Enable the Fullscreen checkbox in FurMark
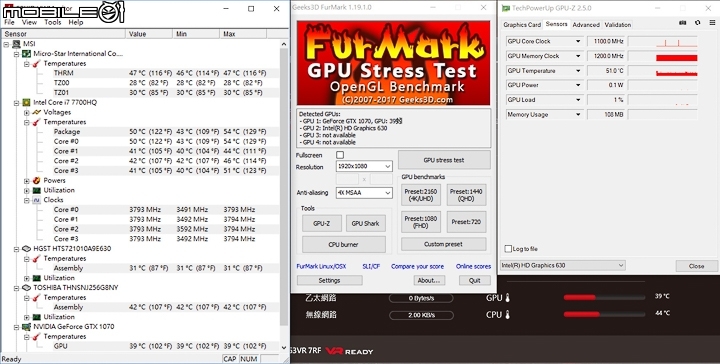The image size is (720, 364). point(340,155)
